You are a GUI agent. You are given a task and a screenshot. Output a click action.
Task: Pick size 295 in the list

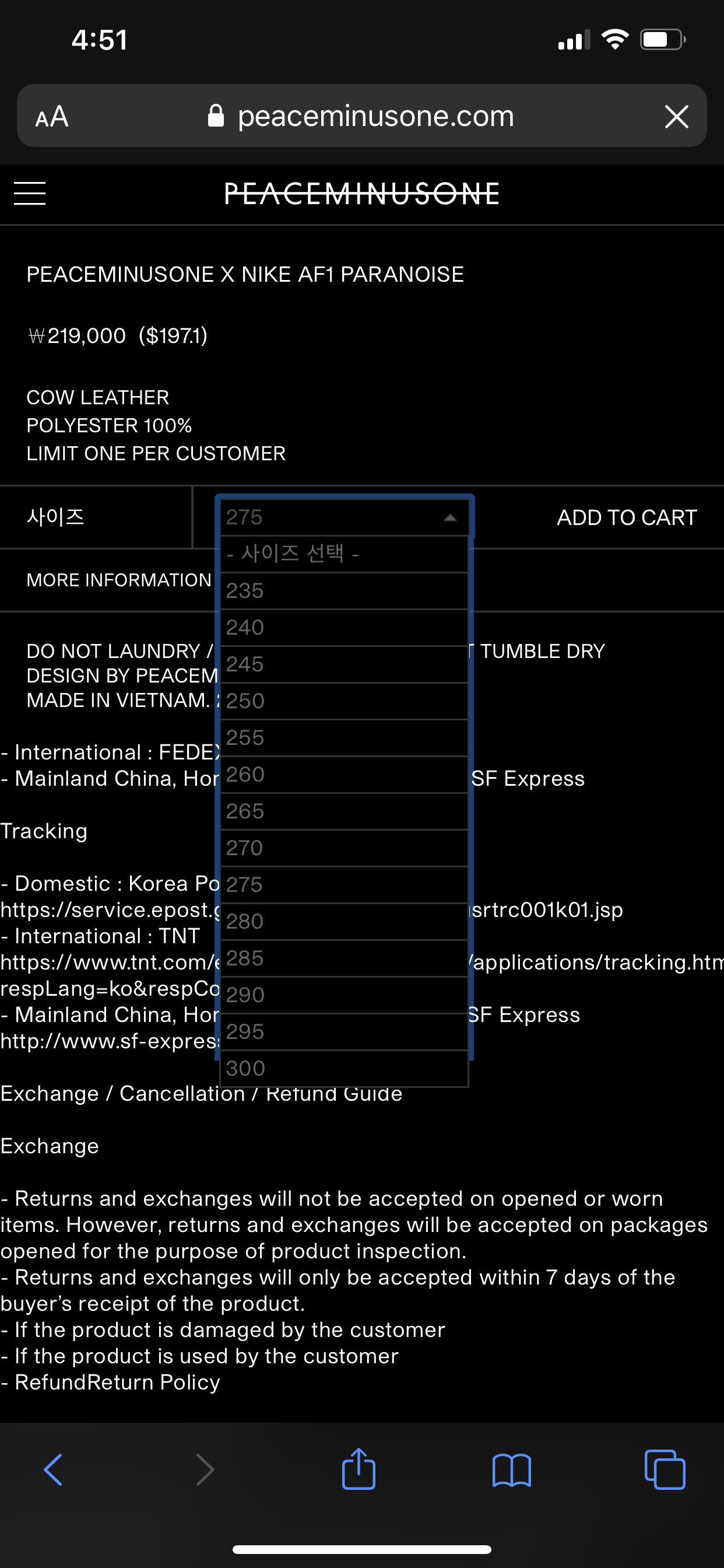(345, 1032)
